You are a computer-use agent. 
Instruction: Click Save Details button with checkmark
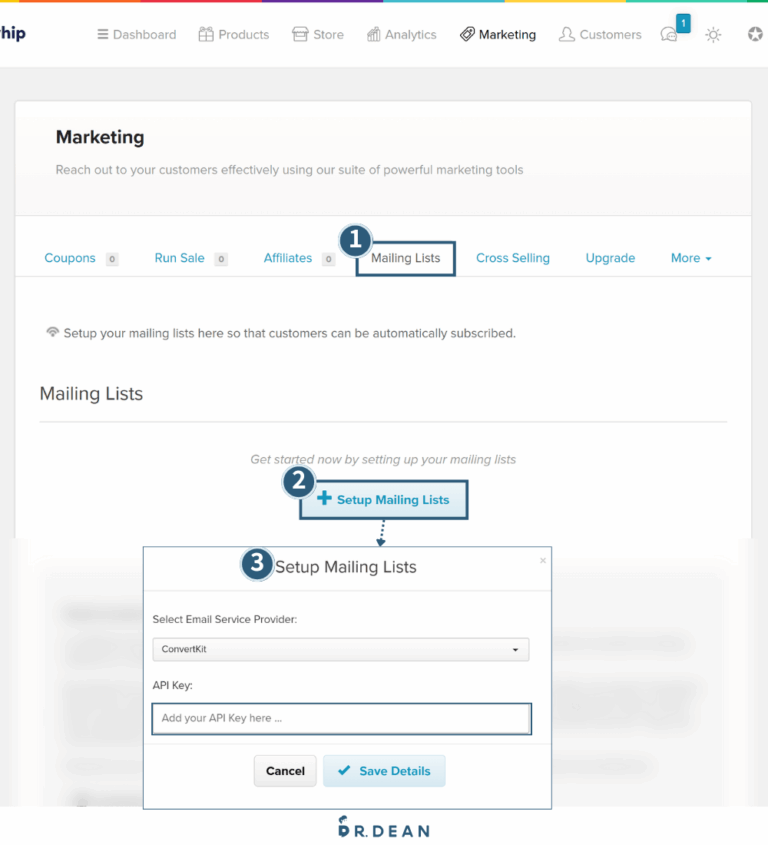pyautogui.click(x=384, y=771)
